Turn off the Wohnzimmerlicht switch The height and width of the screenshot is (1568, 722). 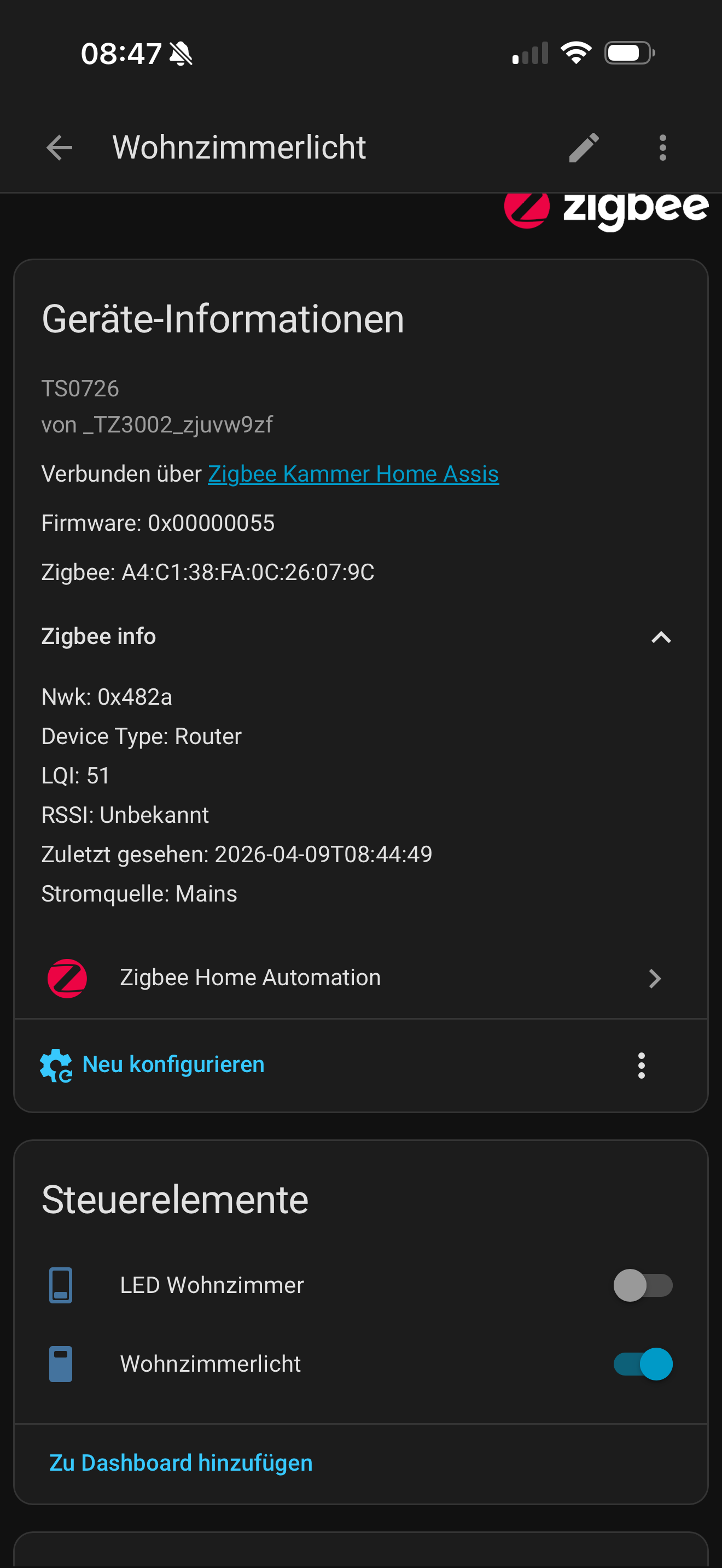642,1364
